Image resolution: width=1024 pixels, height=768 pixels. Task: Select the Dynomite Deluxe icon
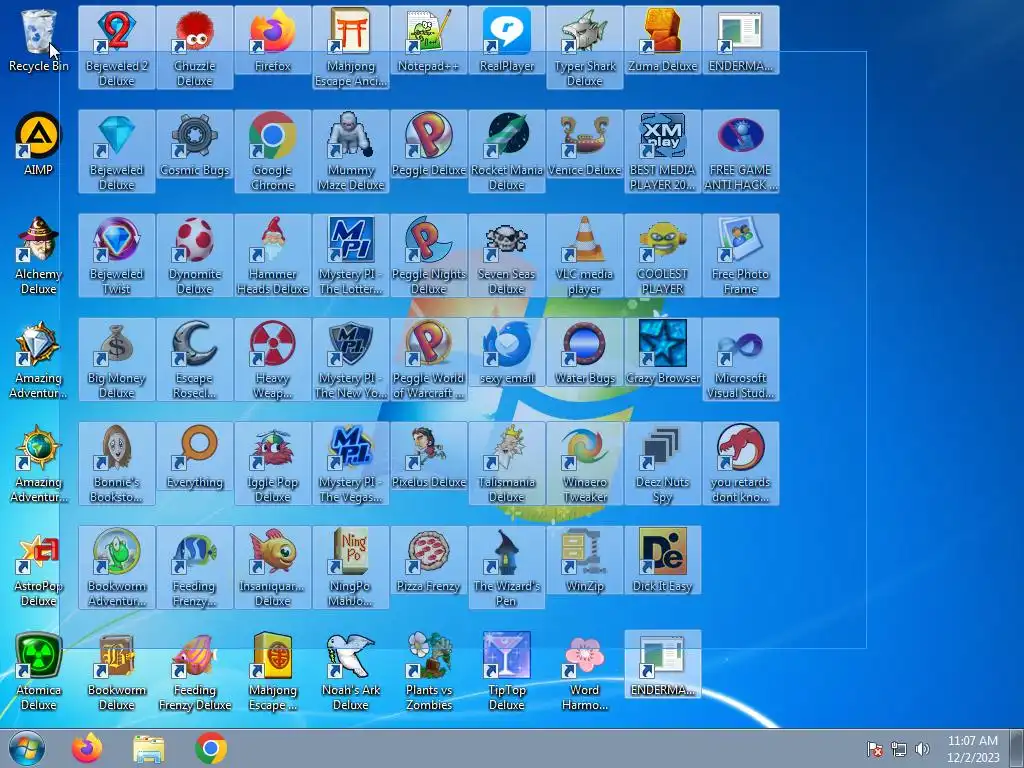tap(195, 255)
